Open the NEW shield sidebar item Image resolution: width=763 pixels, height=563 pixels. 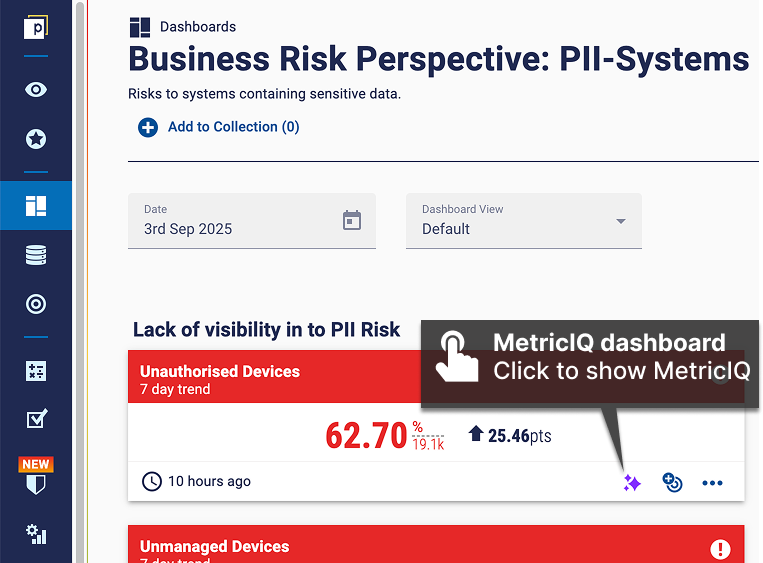tap(36, 476)
